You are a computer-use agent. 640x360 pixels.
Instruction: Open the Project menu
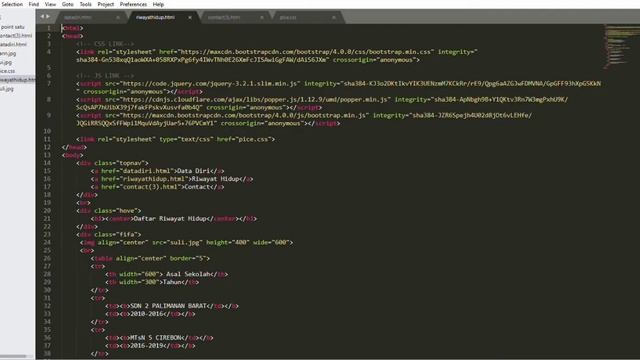(106, 4)
